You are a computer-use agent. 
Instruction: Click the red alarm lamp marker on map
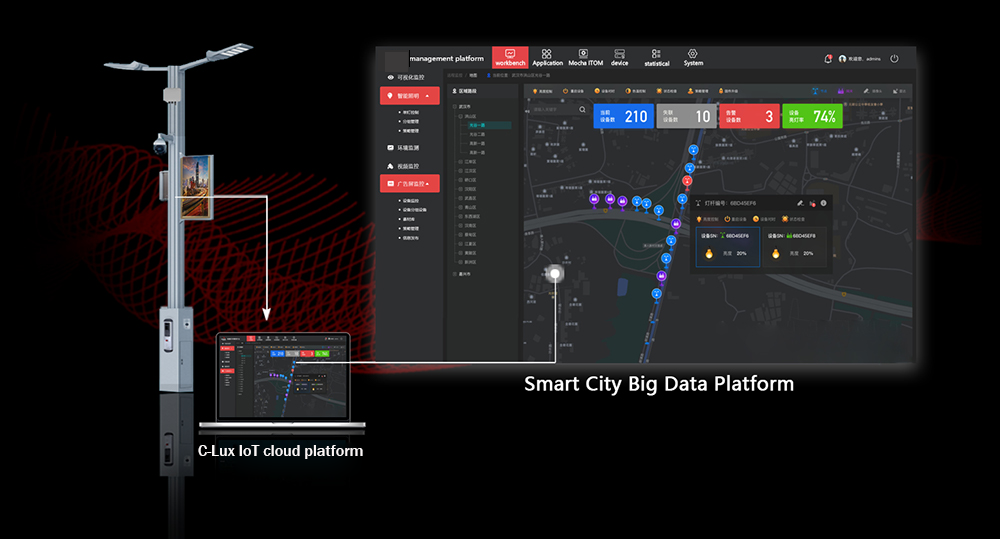(687, 181)
